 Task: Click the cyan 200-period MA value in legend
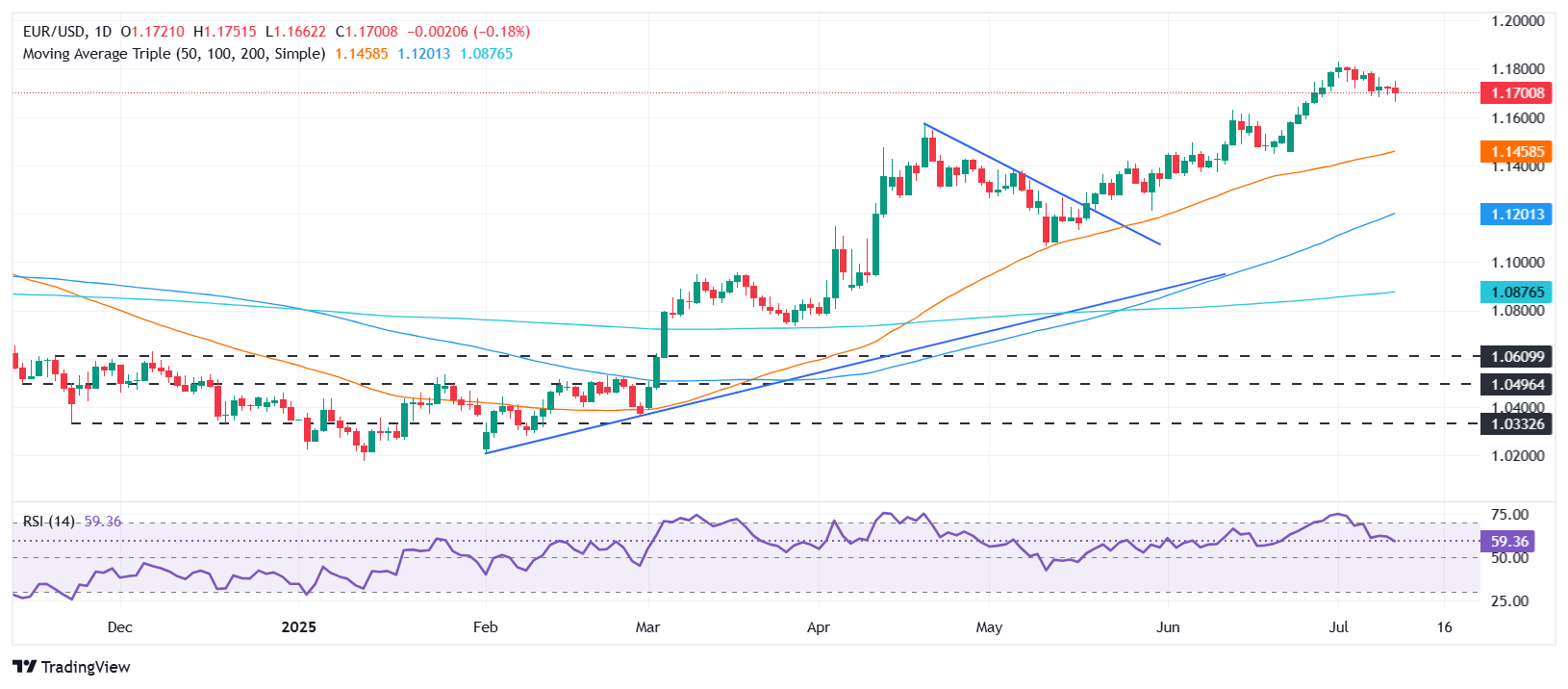[x=486, y=54]
